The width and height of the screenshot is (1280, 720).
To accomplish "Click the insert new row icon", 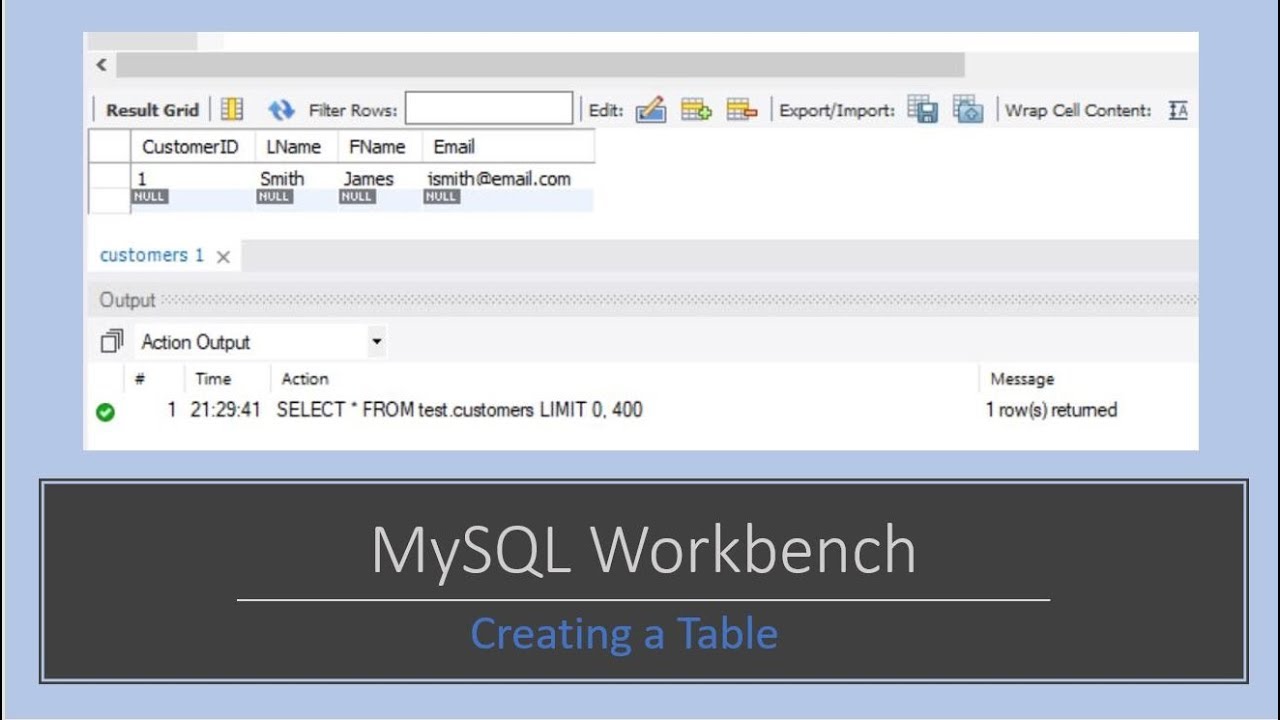I will coord(696,109).
